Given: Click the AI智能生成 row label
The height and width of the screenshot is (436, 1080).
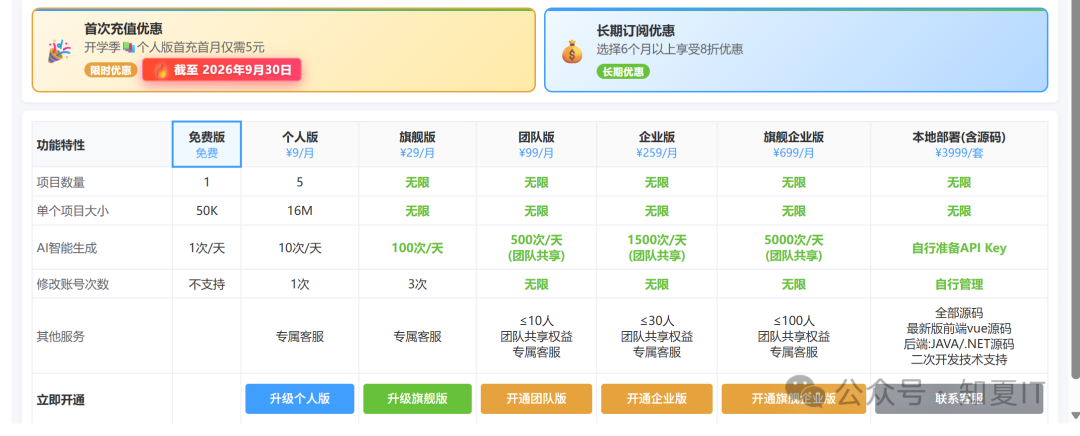Looking at the screenshot, I should pos(67,248).
